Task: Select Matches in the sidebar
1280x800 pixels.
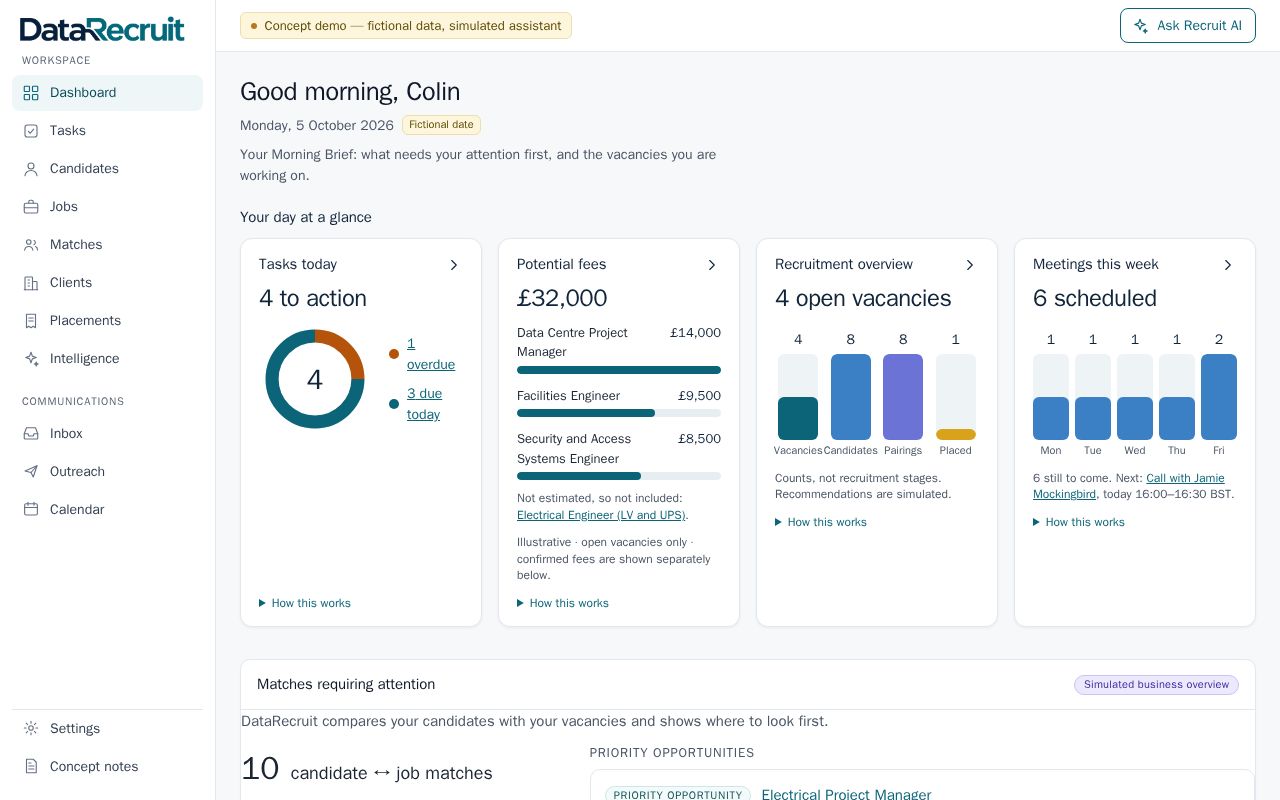Action: click(x=107, y=245)
